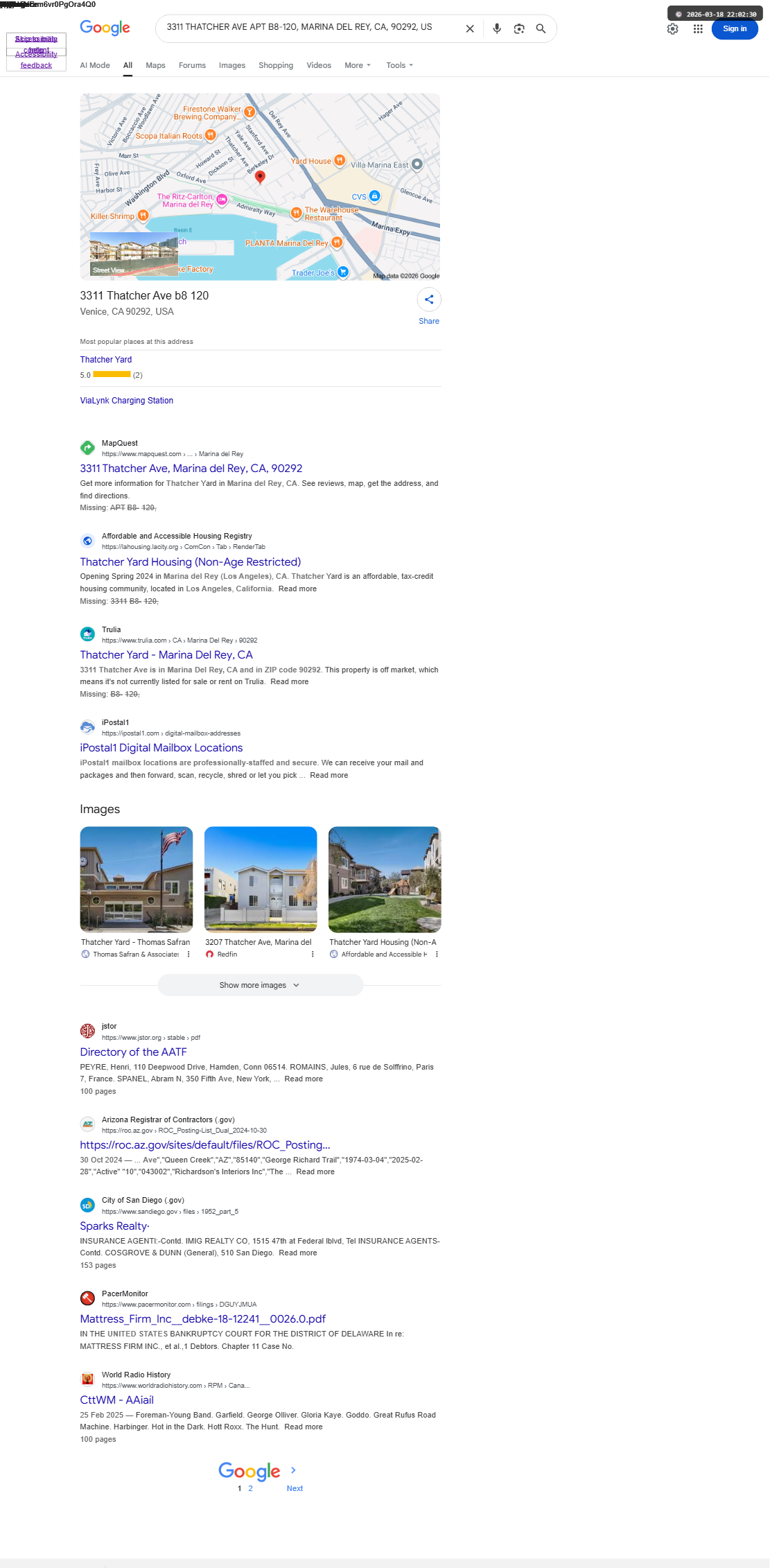Open search by image camera icon

[519, 28]
